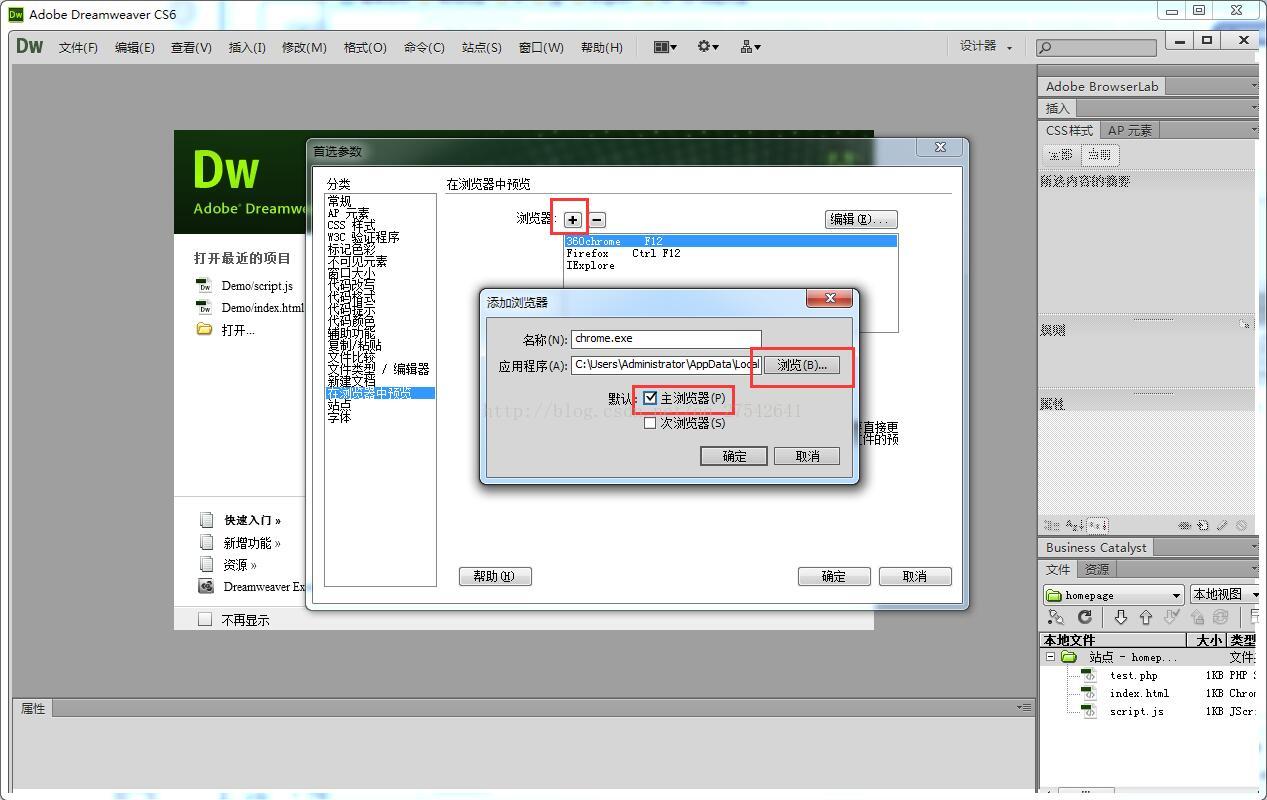Switch to the AP 元素 tab
This screenshot has width=1267, height=800.
point(1130,130)
